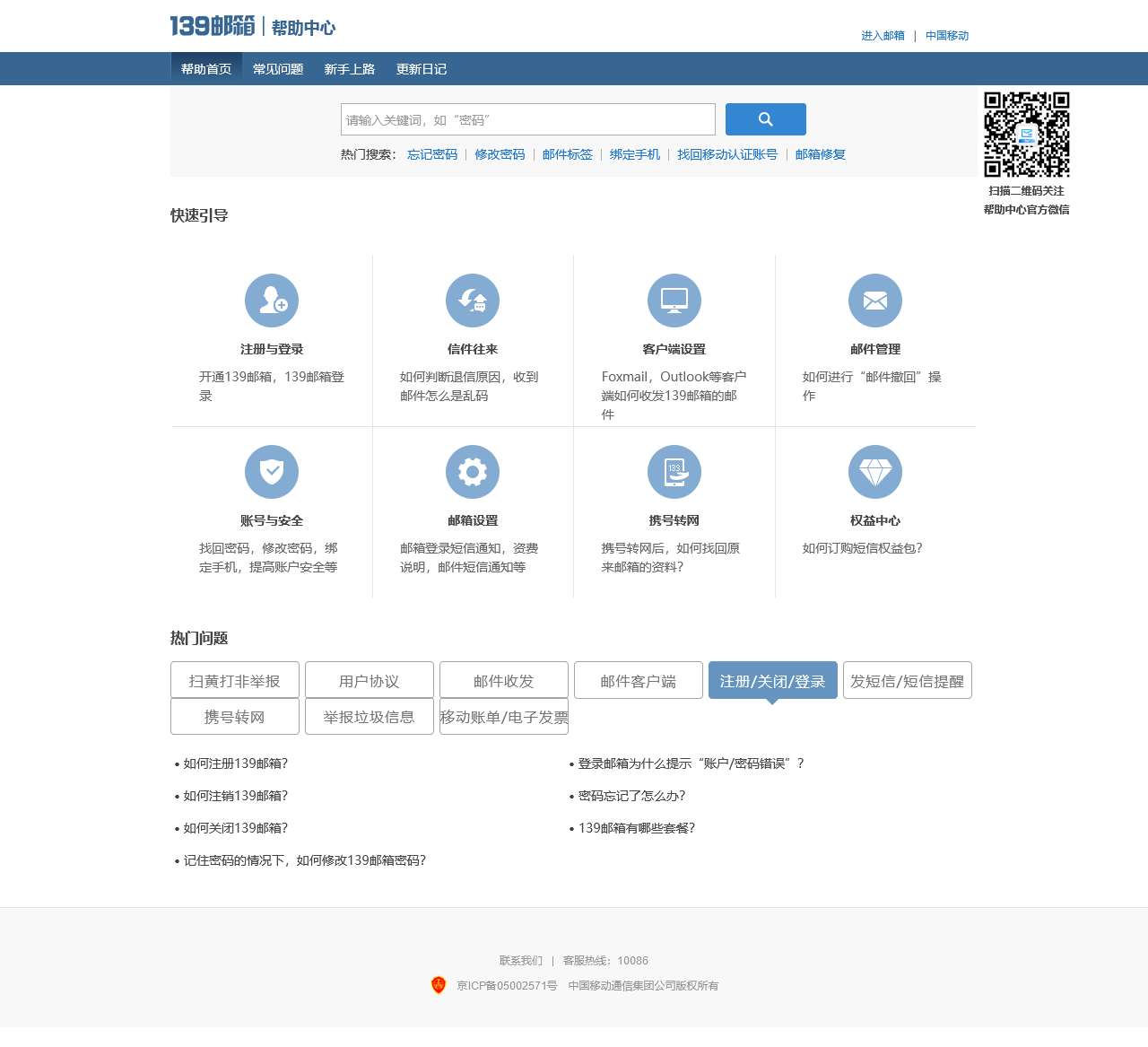Click description Foxmail，Outlook等客户端如何收发
Screen dimensions: 1148x1047
(x=674, y=396)
